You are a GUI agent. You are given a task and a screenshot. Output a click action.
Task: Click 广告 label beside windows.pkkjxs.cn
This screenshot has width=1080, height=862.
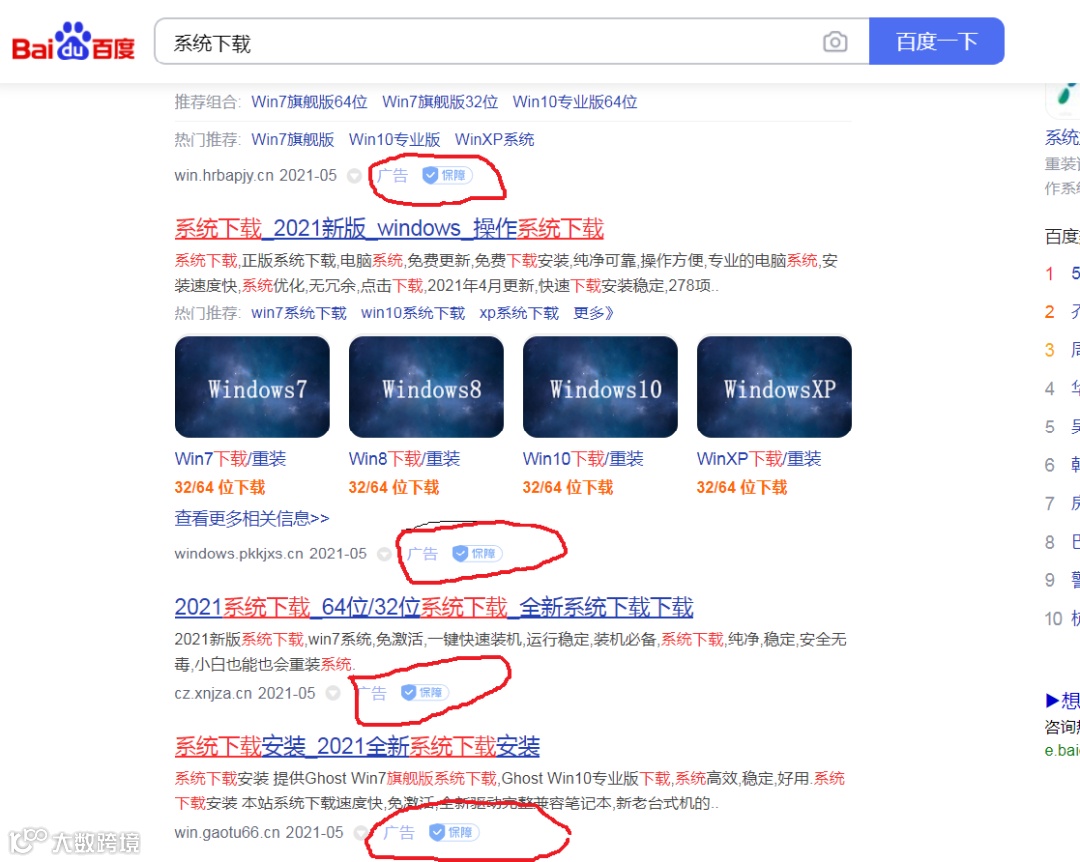pos(422,553)
